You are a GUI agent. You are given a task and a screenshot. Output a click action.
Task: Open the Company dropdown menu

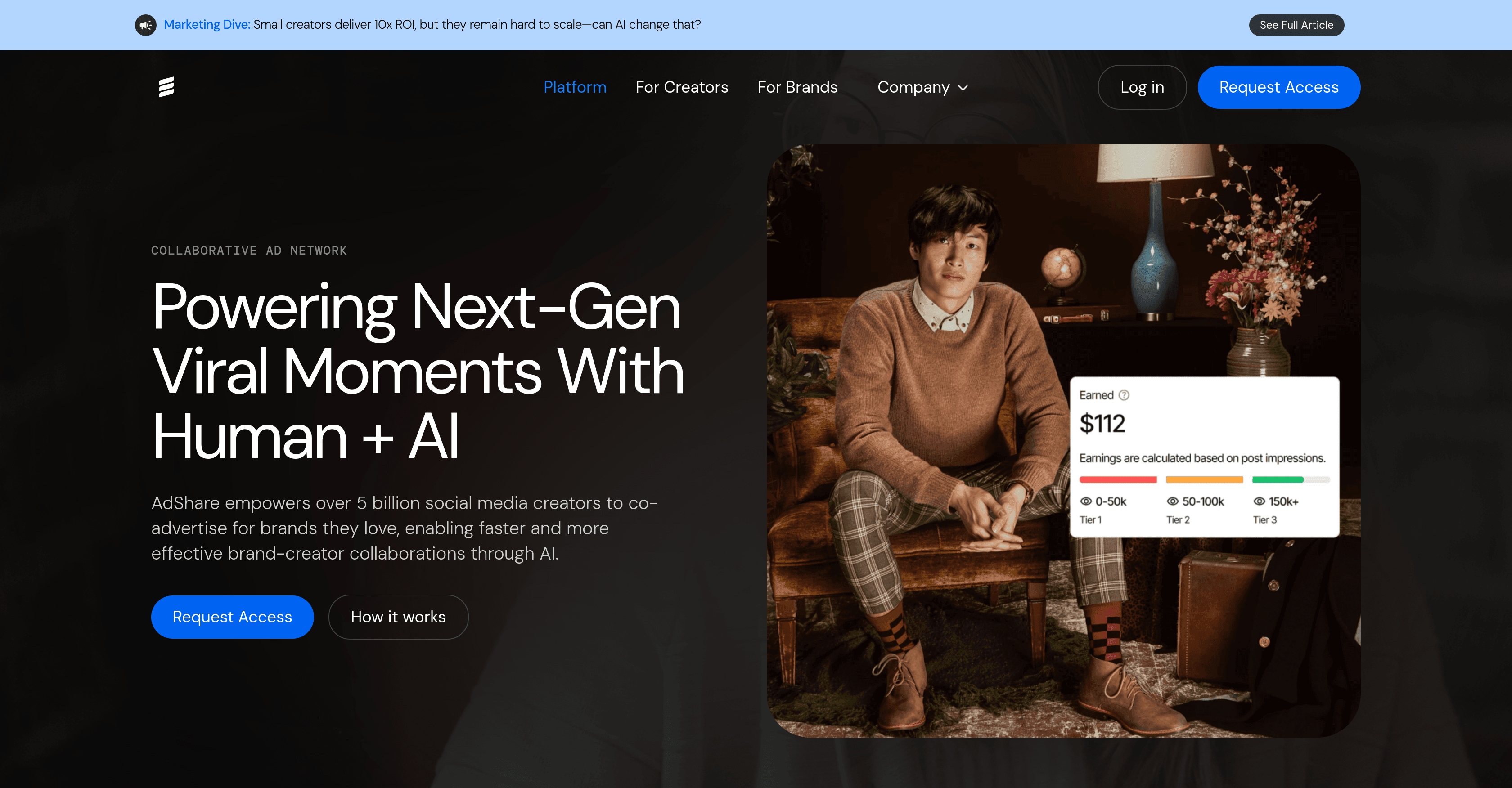coord(914,87)
